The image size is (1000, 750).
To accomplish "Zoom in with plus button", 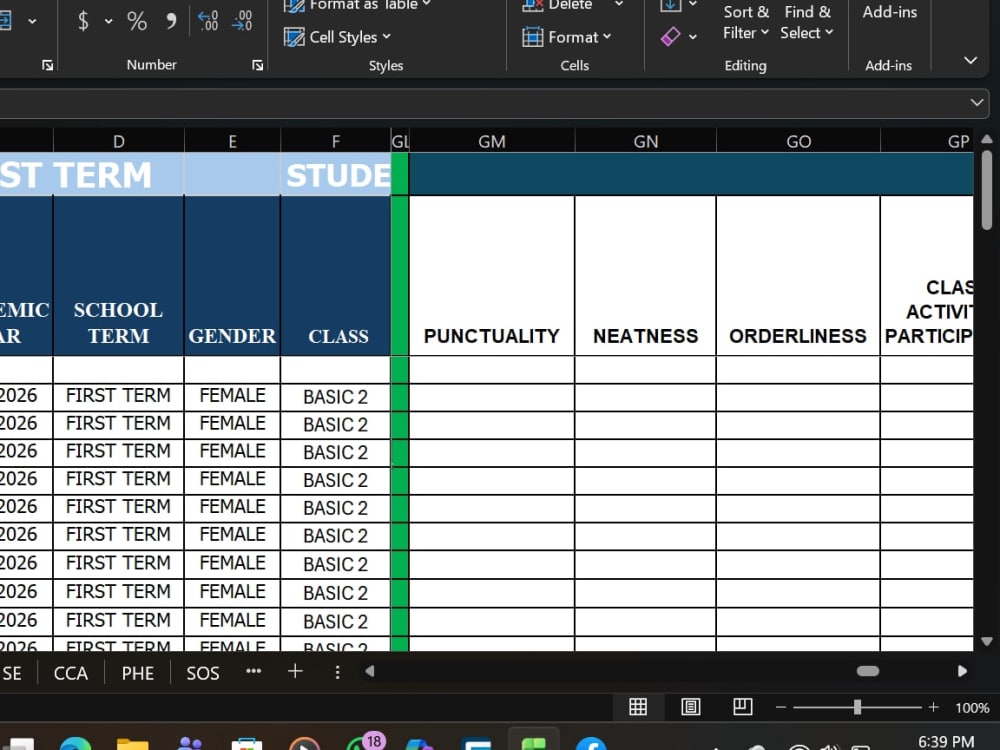I will (x=934, y=707).
